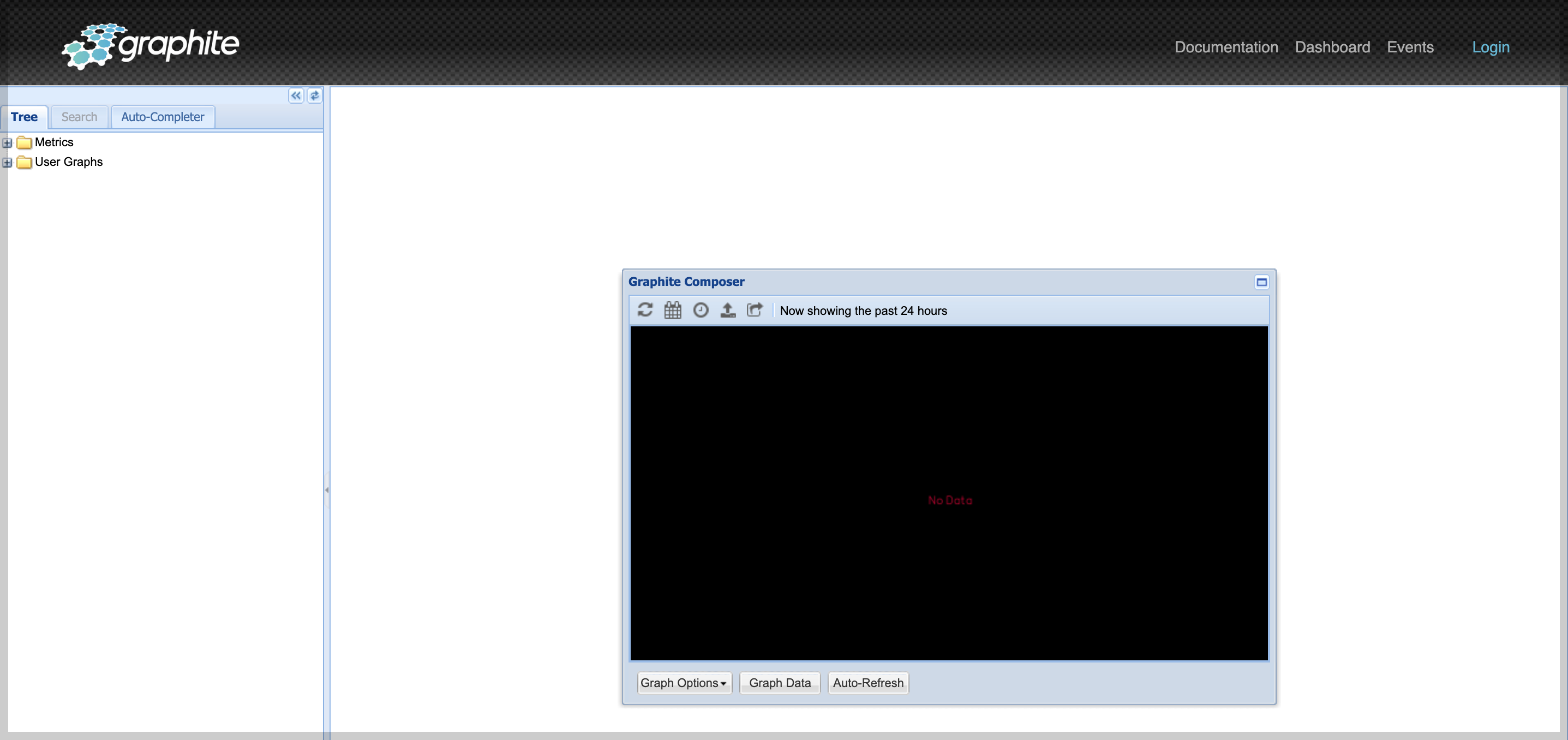Image resolution: width=1568 pixels, height=740 pixels.
Task: Open the Login link
Action: coord(1490,47)
